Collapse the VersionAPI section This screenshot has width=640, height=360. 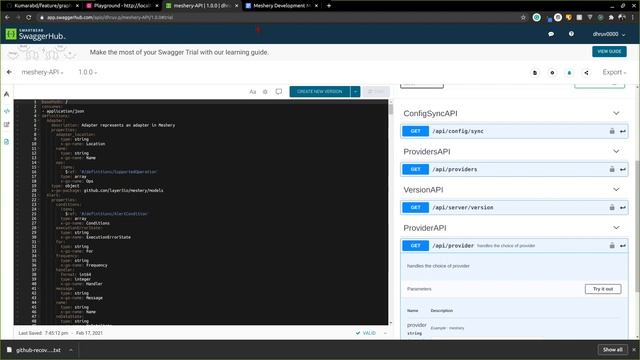pyautogui.click(x=616, y=189)
